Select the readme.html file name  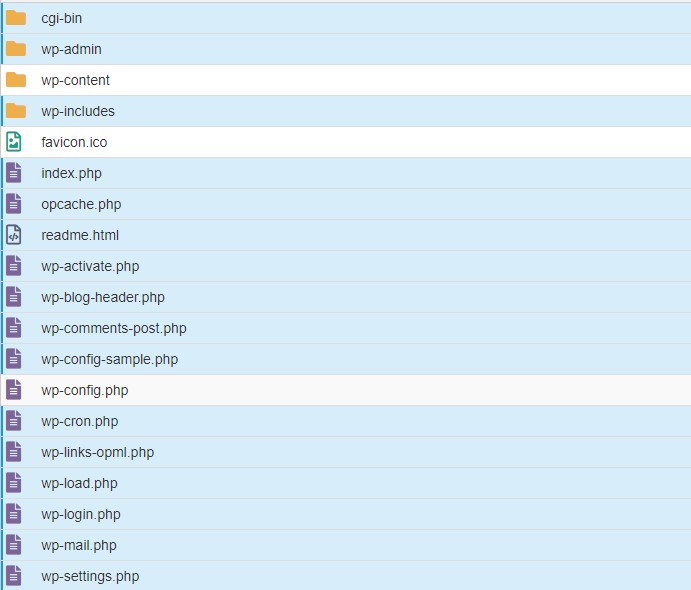[80, 235]
